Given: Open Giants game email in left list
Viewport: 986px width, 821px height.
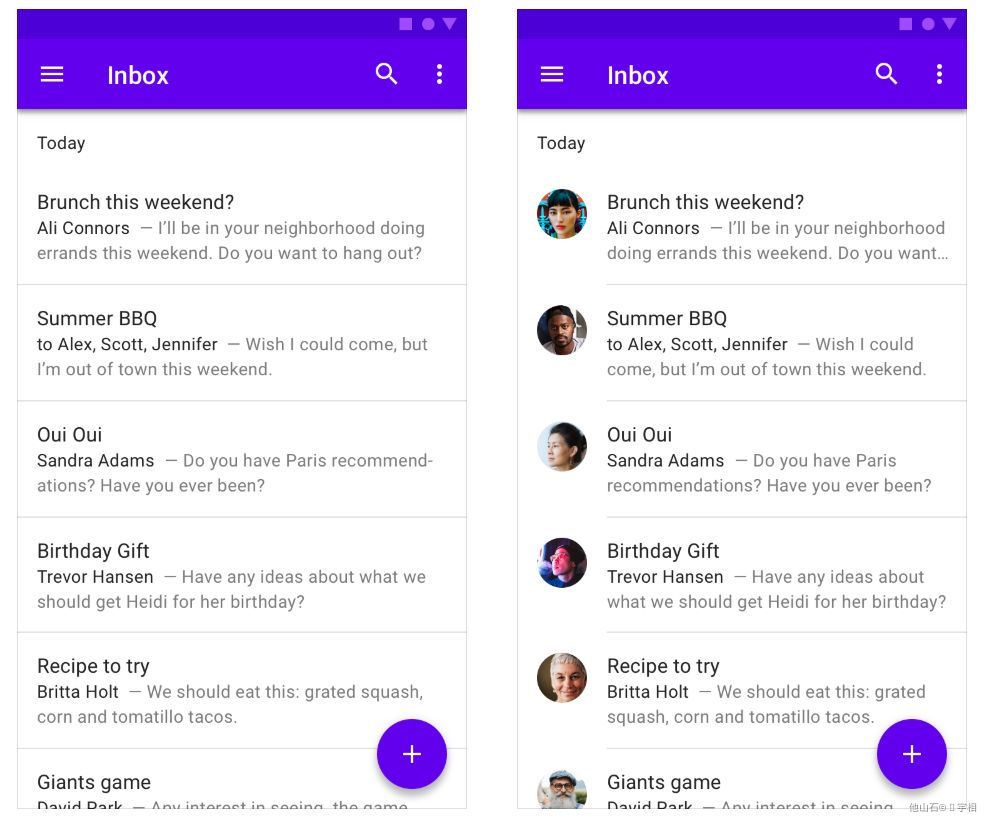Looking at the screenshot, I should tap(242, 779).
